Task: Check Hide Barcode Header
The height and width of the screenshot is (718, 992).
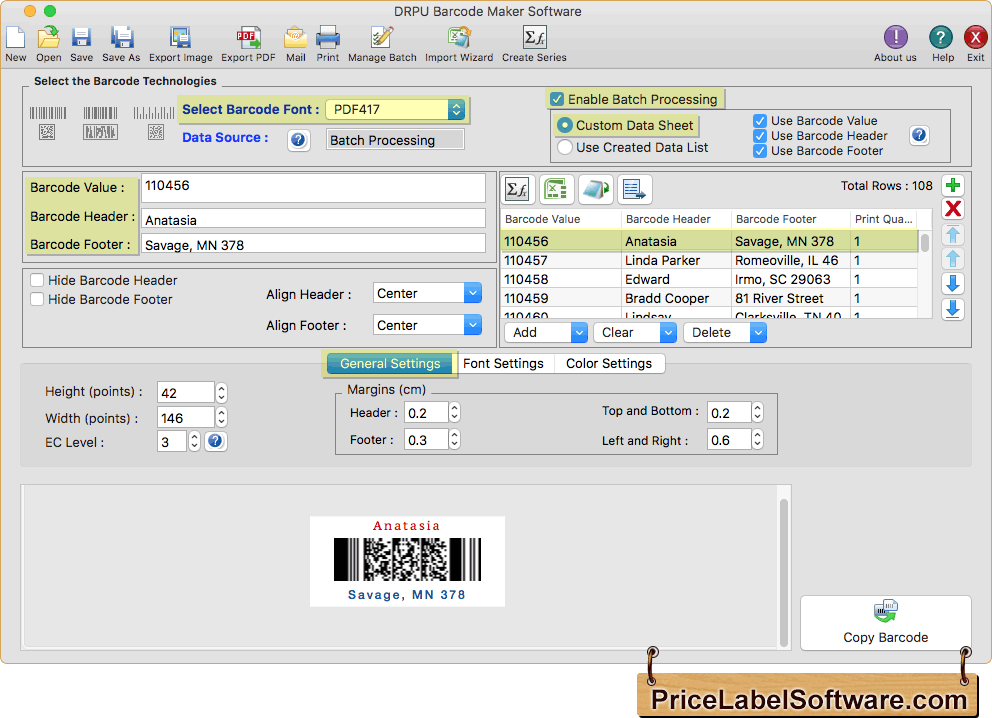Action: 37,280
